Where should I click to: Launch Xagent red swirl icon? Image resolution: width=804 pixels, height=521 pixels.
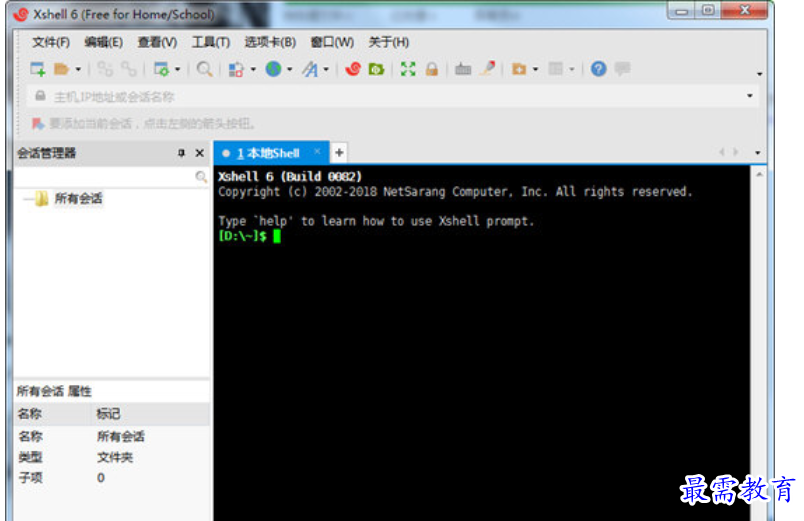tap(353, 69)
